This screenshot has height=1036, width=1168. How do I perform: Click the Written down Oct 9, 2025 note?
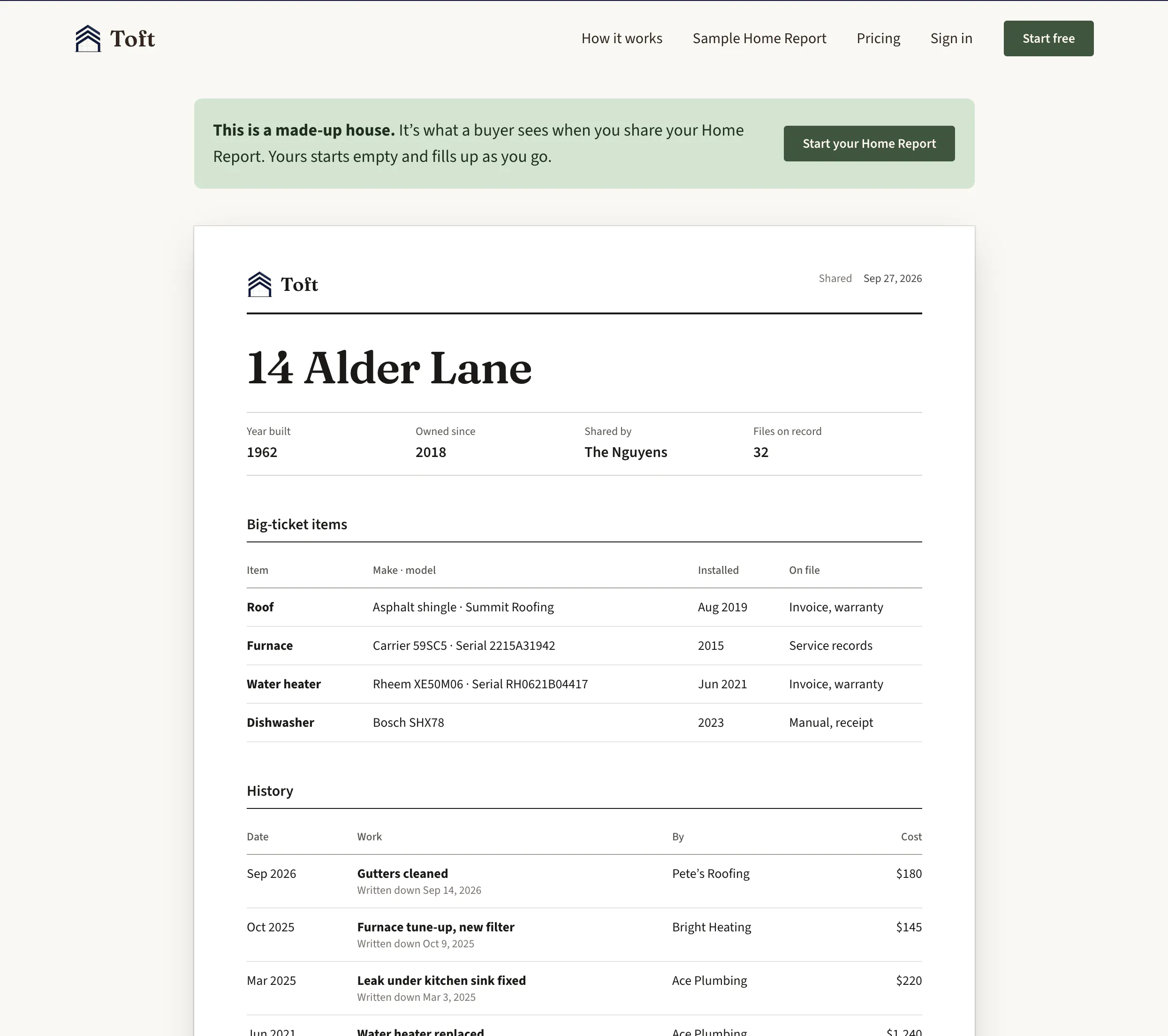416,944
